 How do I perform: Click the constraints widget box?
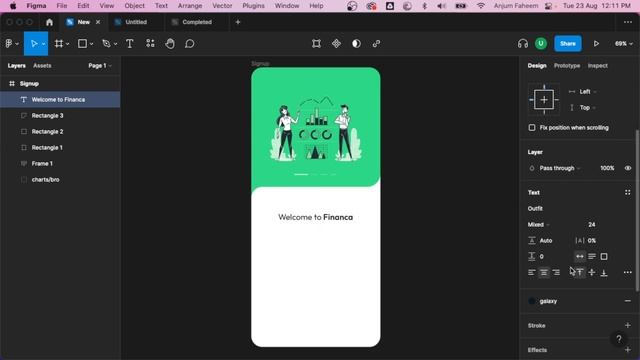(x=544, y=100)
